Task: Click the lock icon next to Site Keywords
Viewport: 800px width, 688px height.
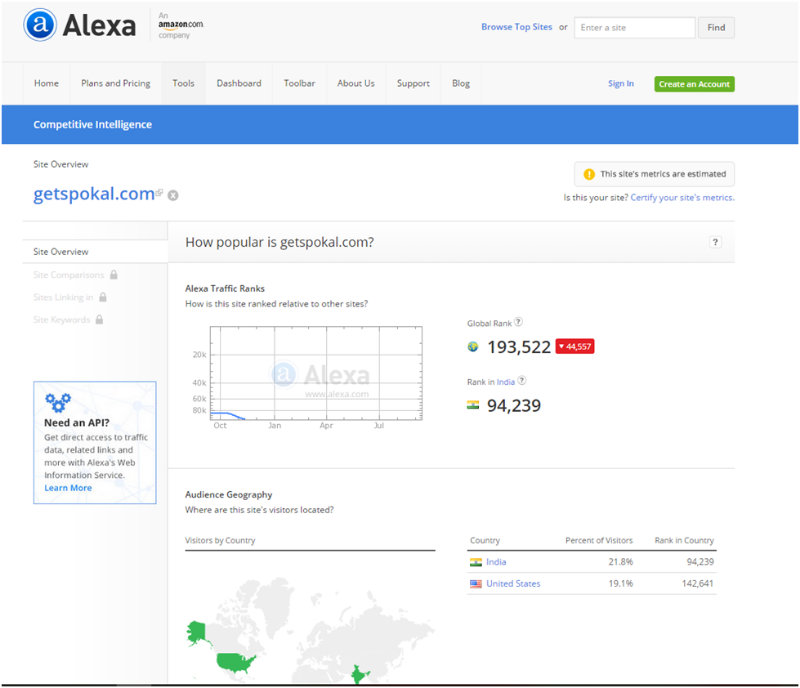Action: point(99,320)
